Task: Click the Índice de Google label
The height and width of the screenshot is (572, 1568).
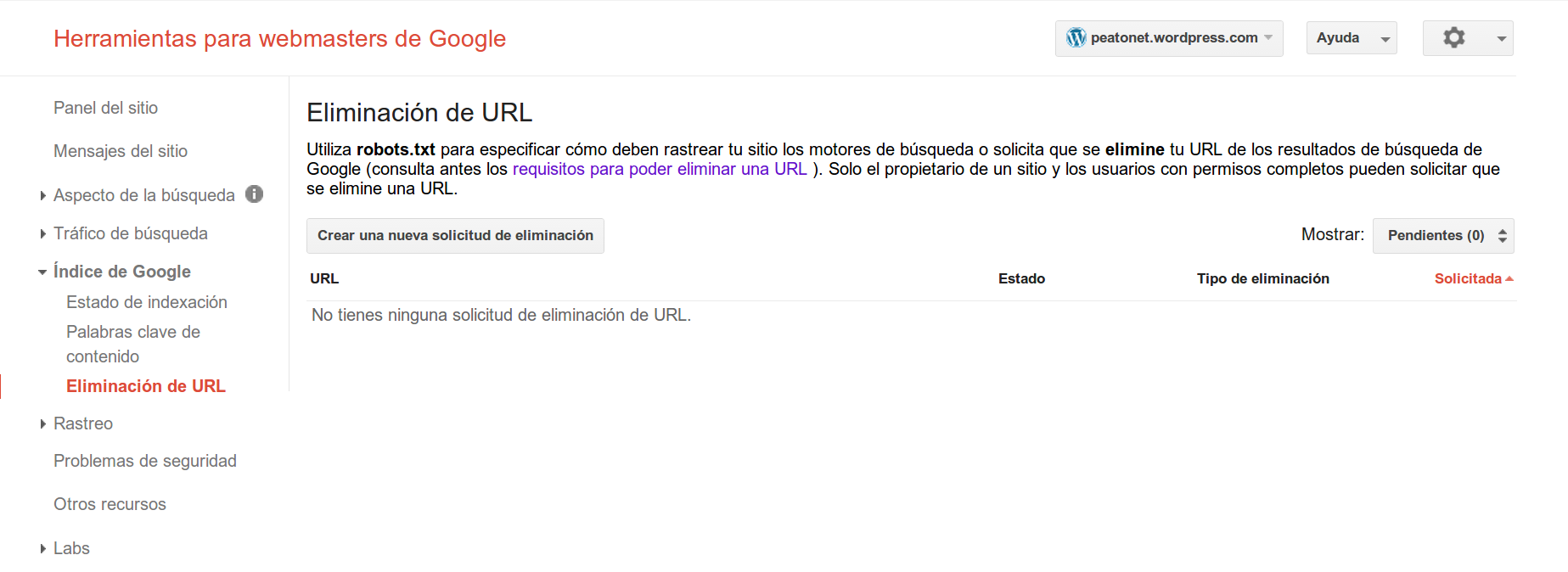Action: tap(122, 272)
